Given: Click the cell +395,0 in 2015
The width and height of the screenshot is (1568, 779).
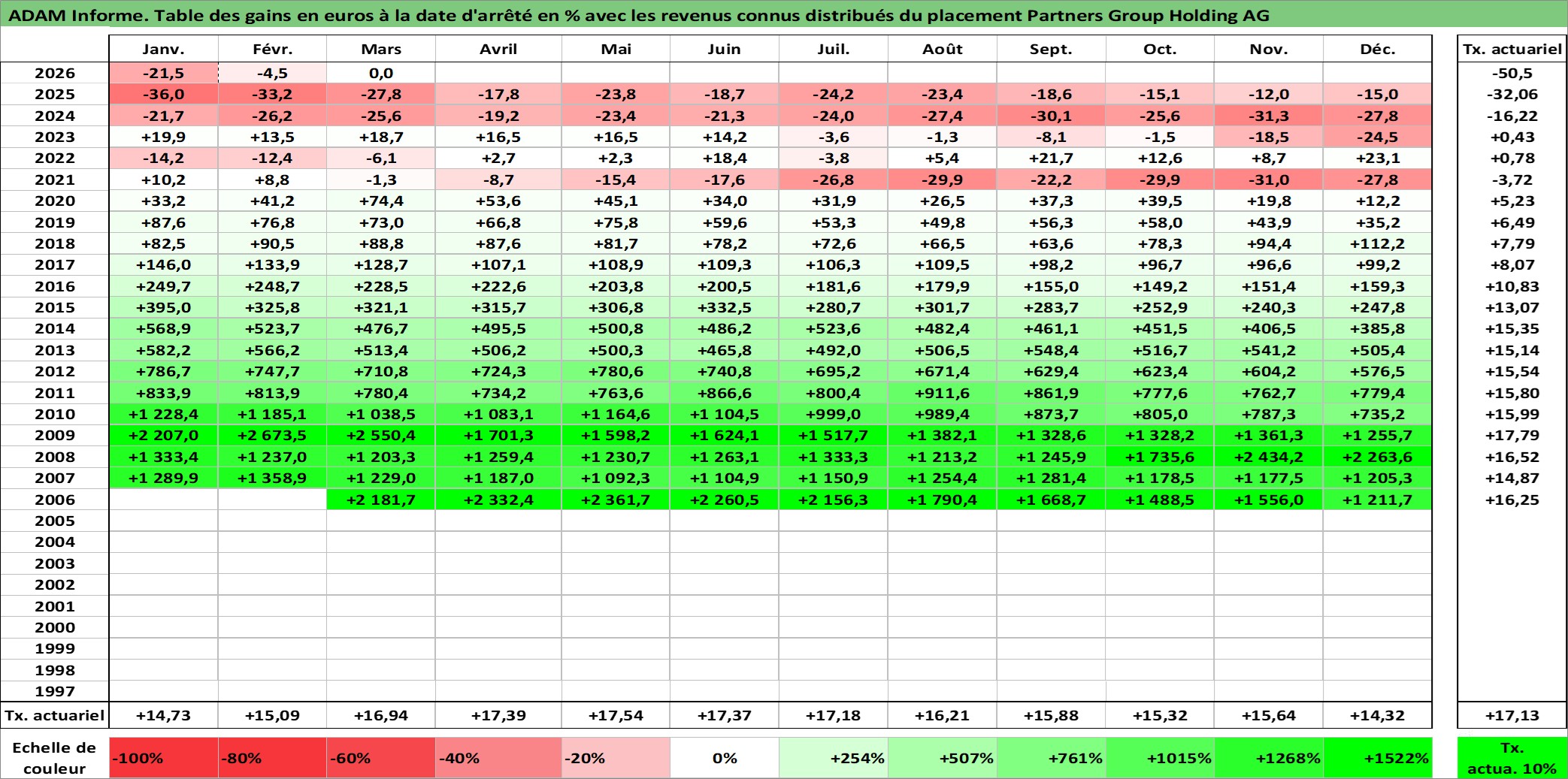Looking at the screenshot, I should click(163, 307).
